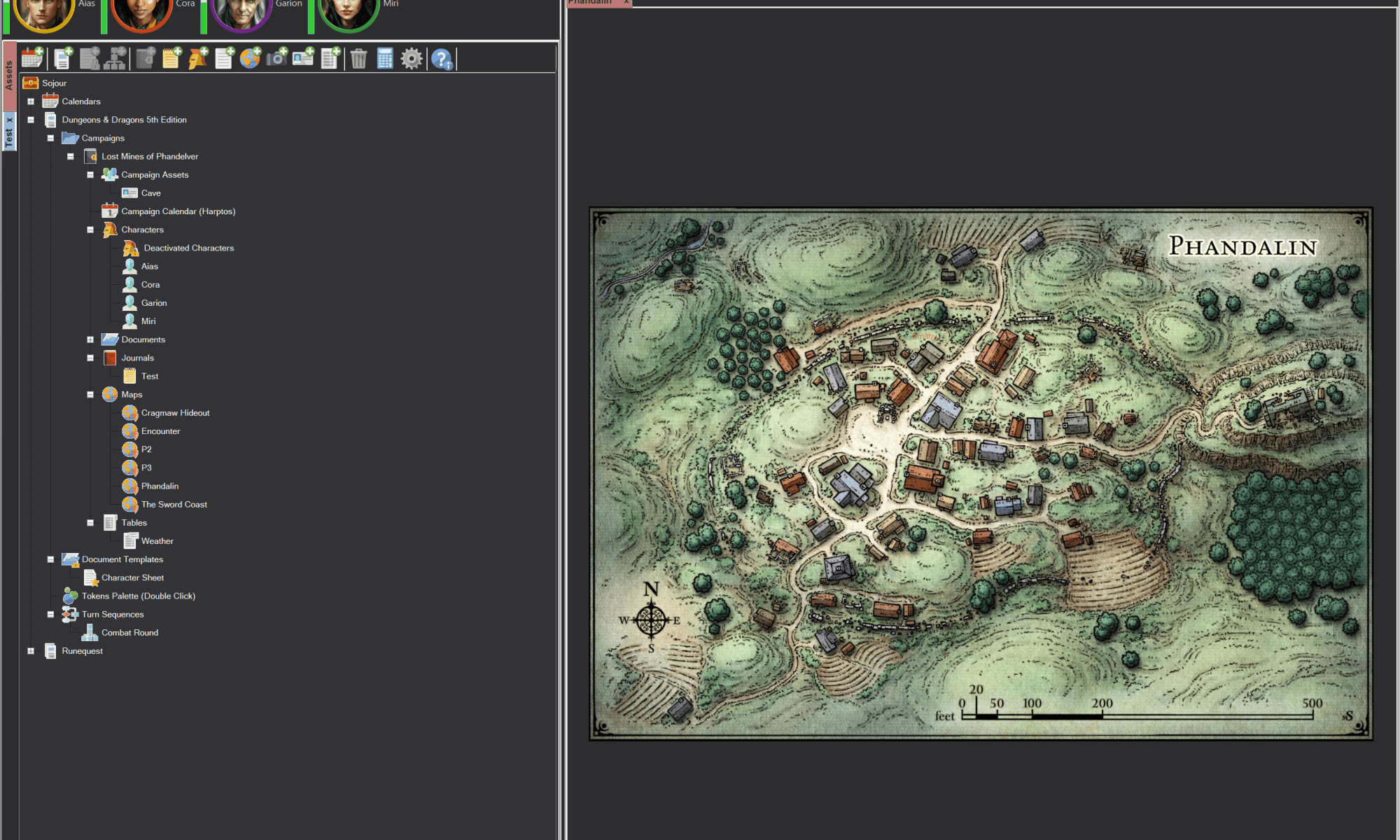This screenshot has width=1400, height=840.
Task: Click the add image camera icon
Action: 276,58
